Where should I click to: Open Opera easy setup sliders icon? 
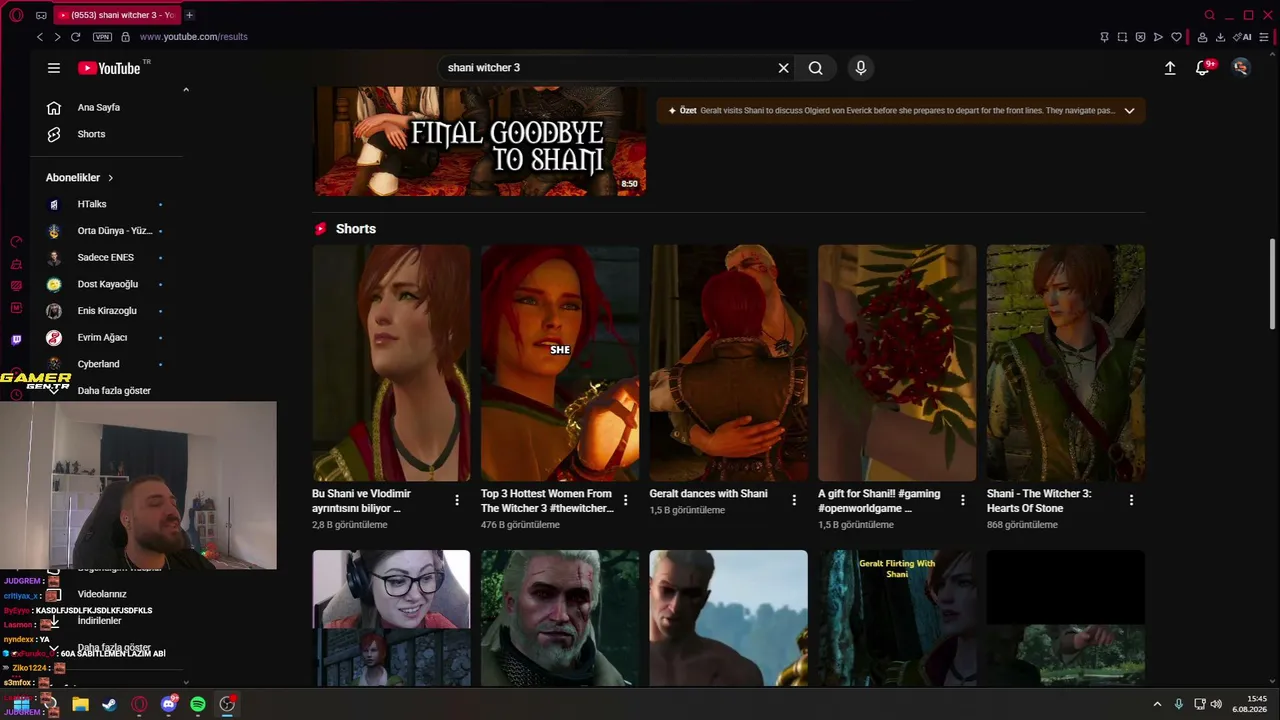[x=1266, y=37]
